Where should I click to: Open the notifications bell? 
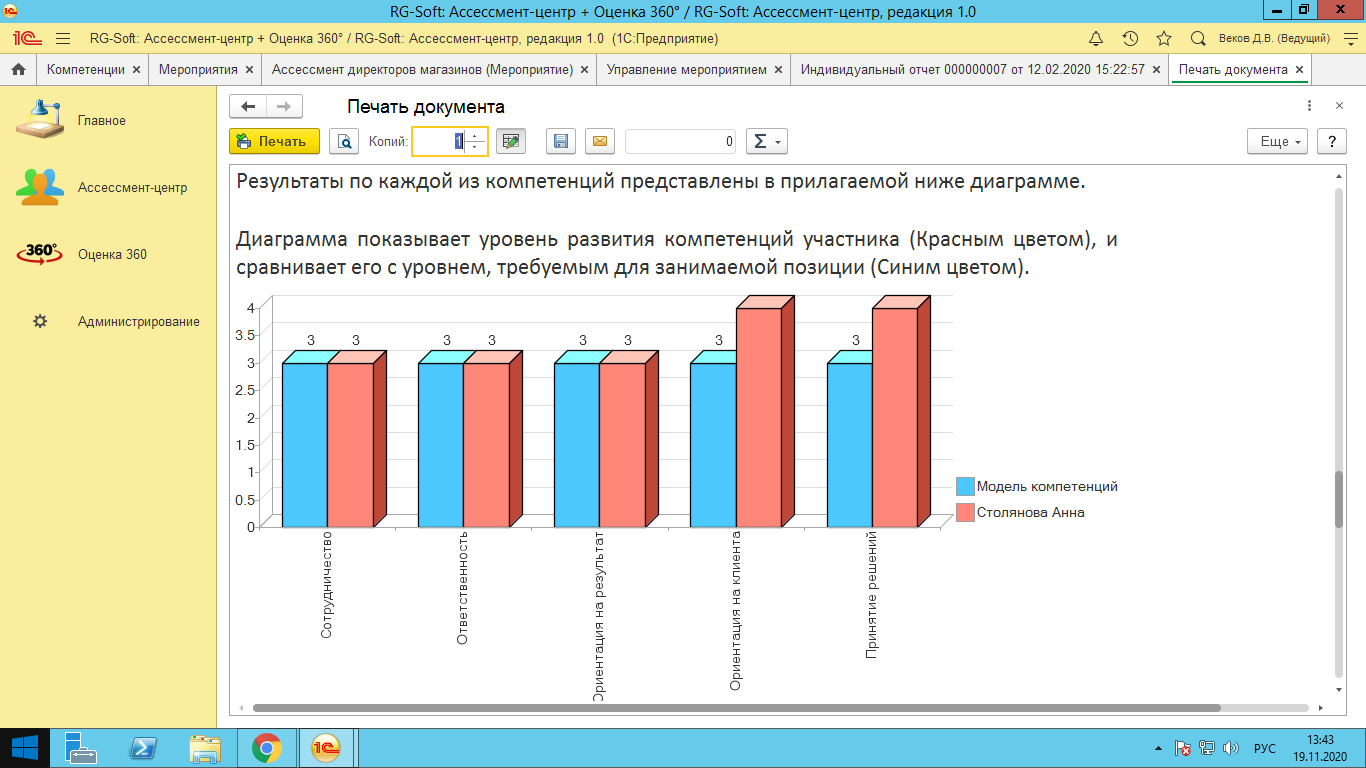[1096, 38]
